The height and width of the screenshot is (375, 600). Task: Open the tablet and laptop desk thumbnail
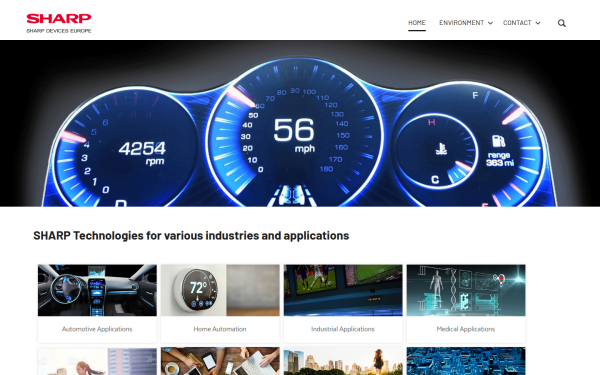tap(220, 361)
